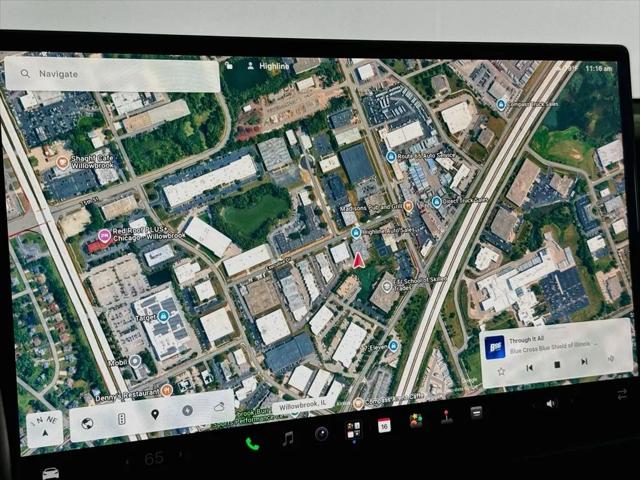
Task: Tap the 11:16 am clock
Action: click(x=599, y=69)
